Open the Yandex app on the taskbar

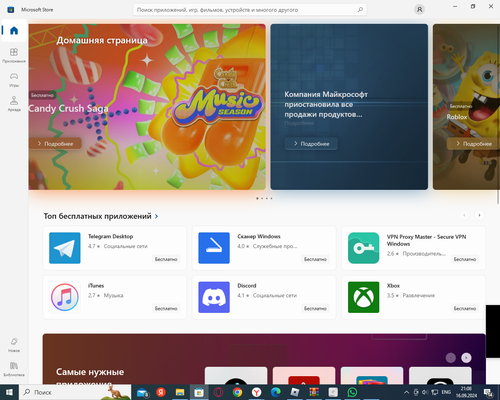click(x=161, y=392)
